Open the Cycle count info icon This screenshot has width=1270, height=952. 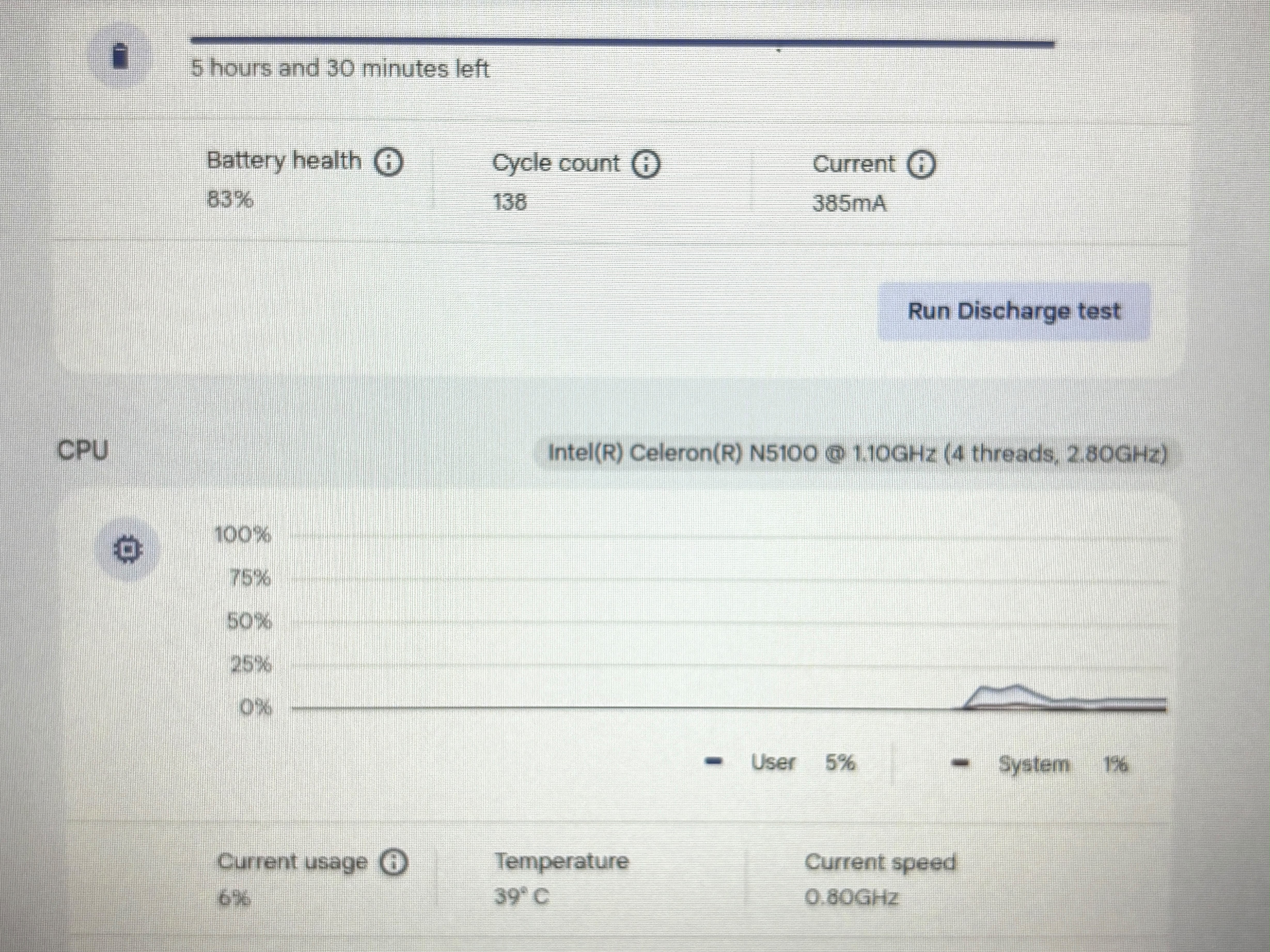pos(646,165)
